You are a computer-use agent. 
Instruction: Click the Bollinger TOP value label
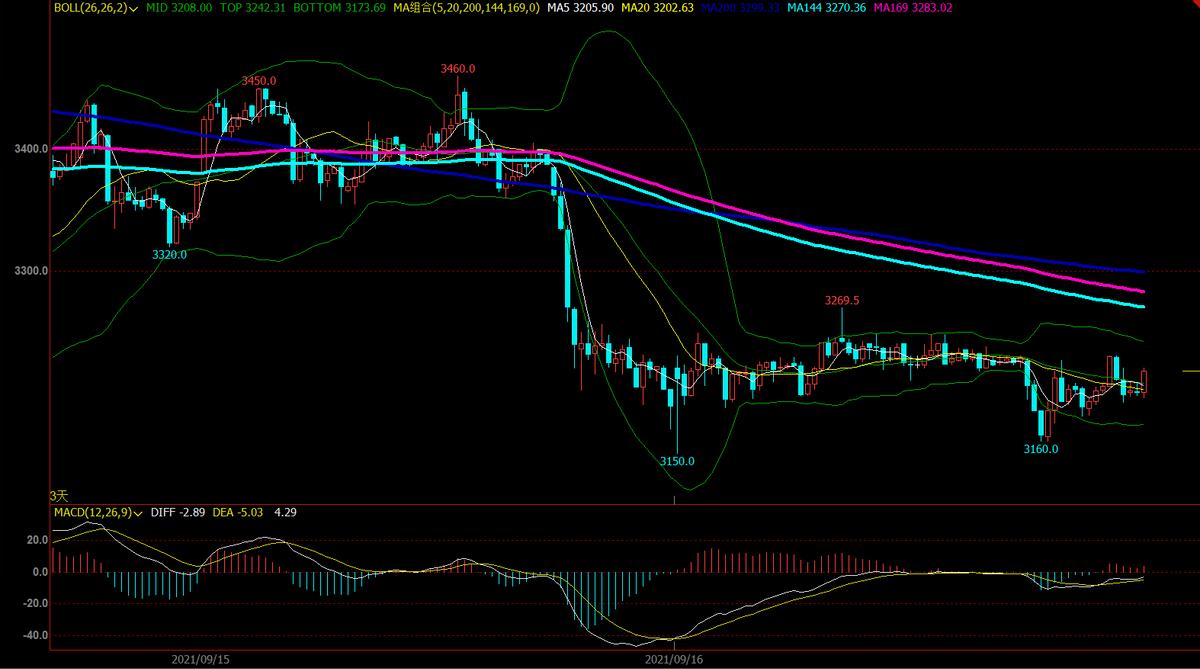253,8
